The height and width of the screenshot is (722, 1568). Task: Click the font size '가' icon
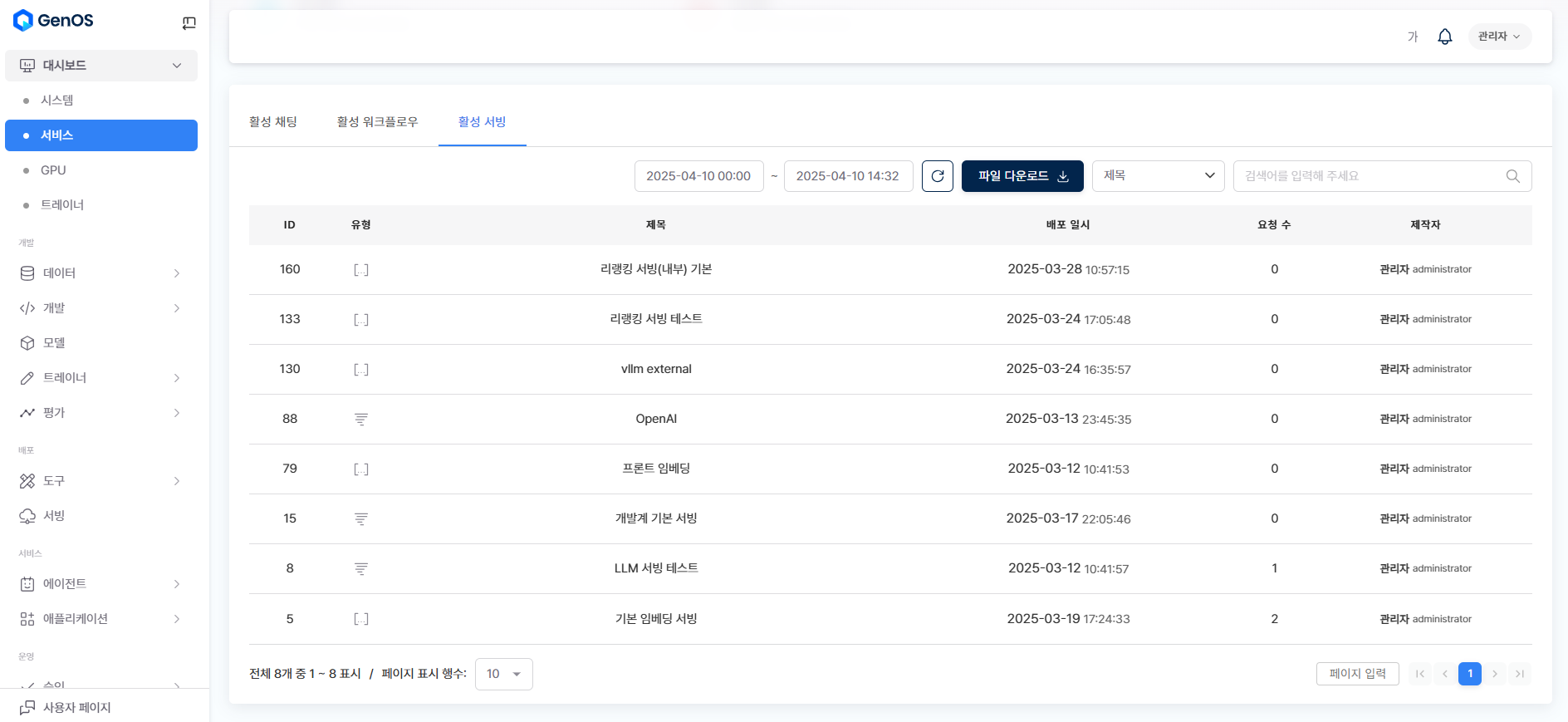tap(1412, 37)
